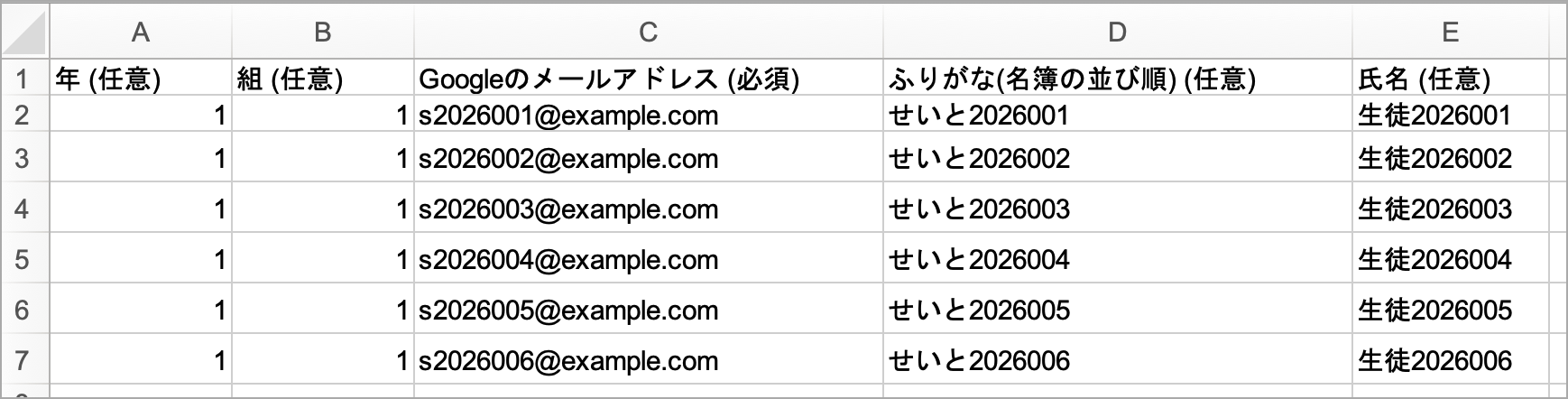Select column A header

pyautogui.click(x=140, y=32)
